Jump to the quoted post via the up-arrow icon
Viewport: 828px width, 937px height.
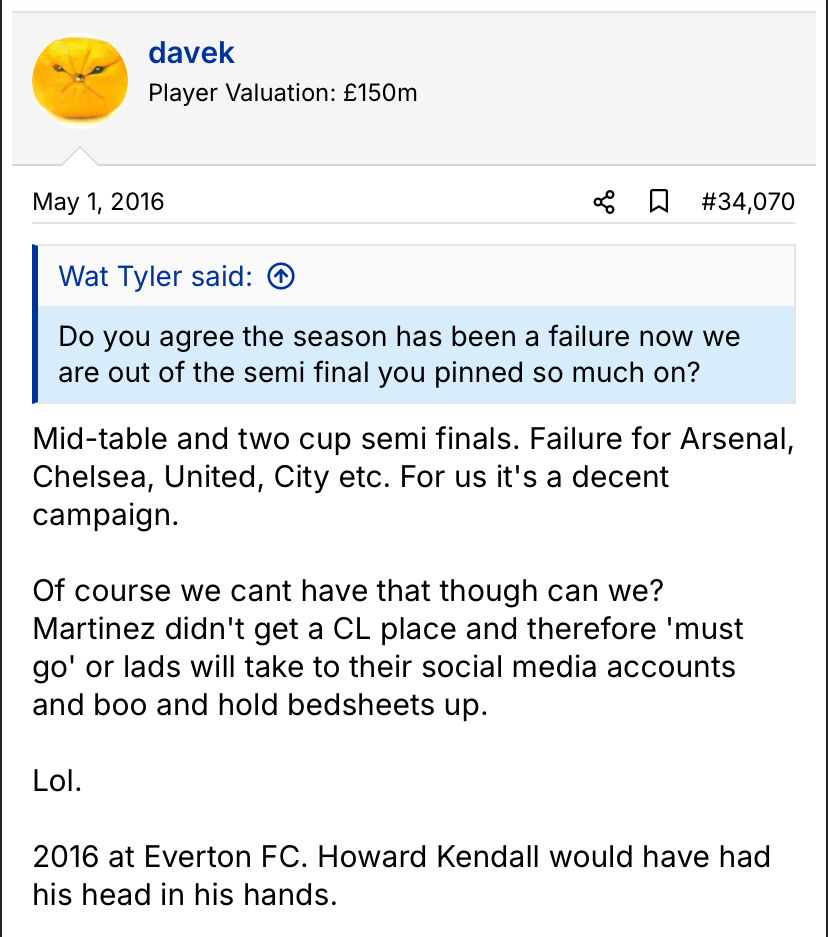coord(282,276)
